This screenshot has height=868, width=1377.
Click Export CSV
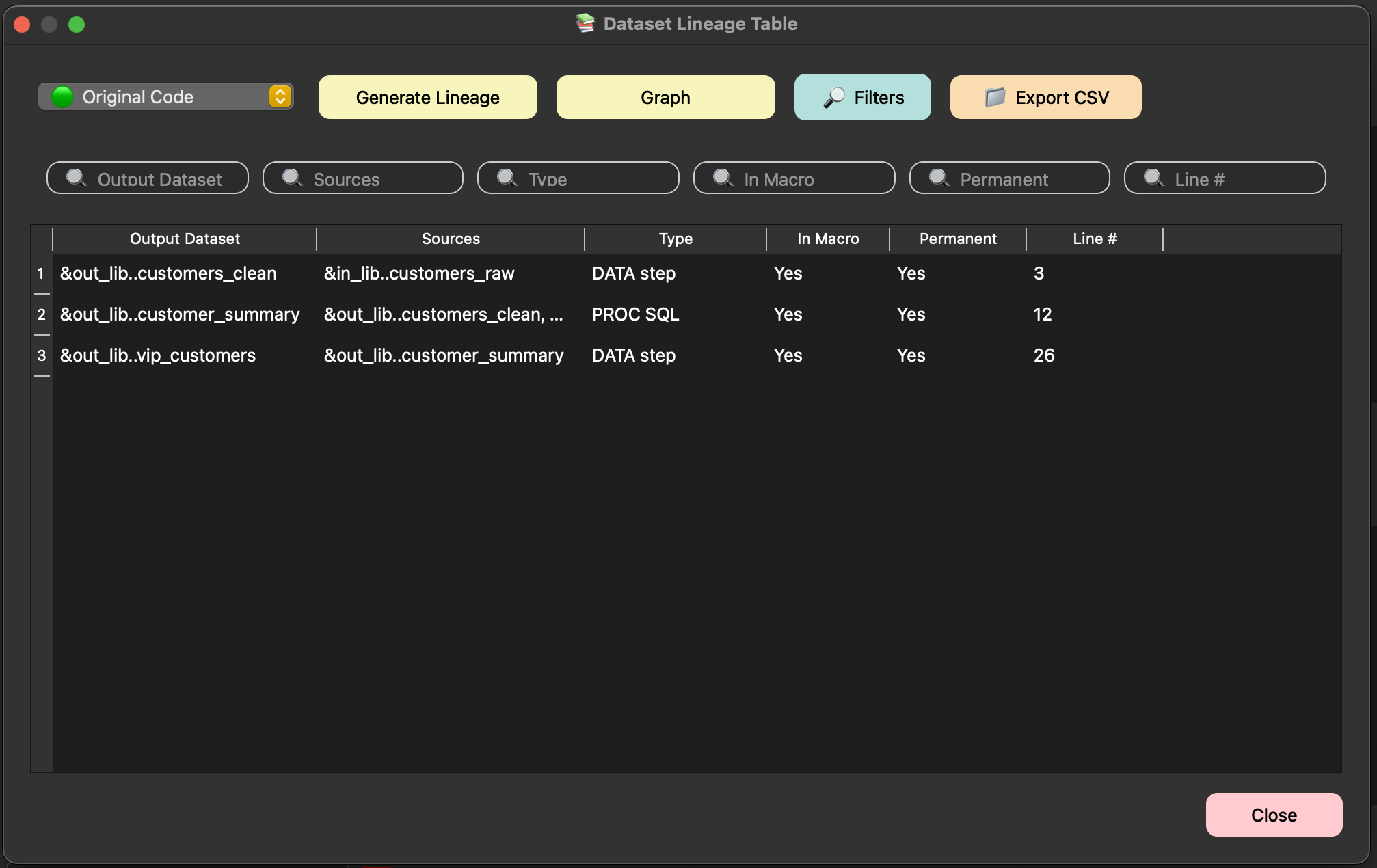click(1045, 97)
